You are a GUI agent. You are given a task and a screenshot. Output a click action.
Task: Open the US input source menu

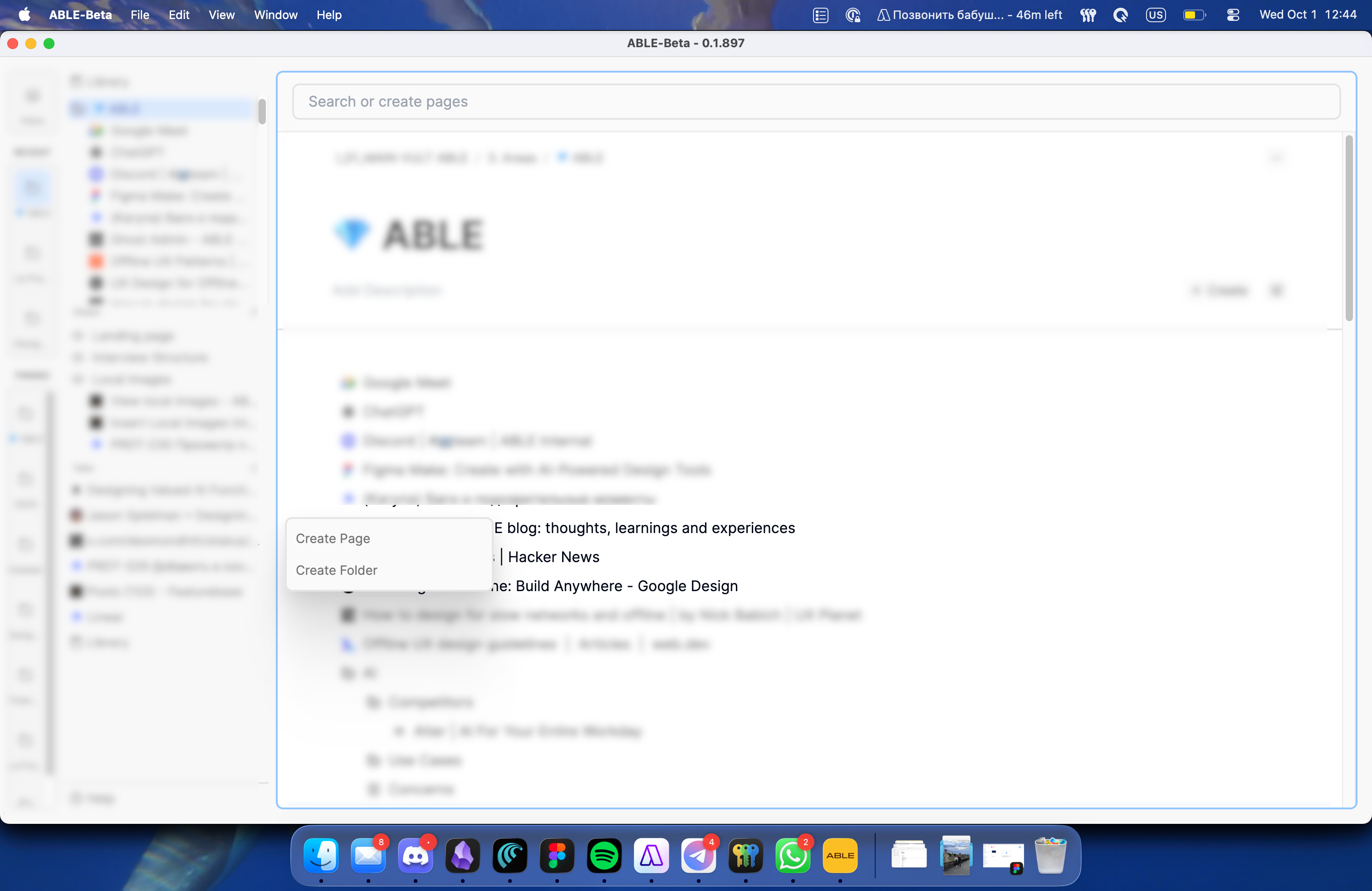tap(1156, 15)
